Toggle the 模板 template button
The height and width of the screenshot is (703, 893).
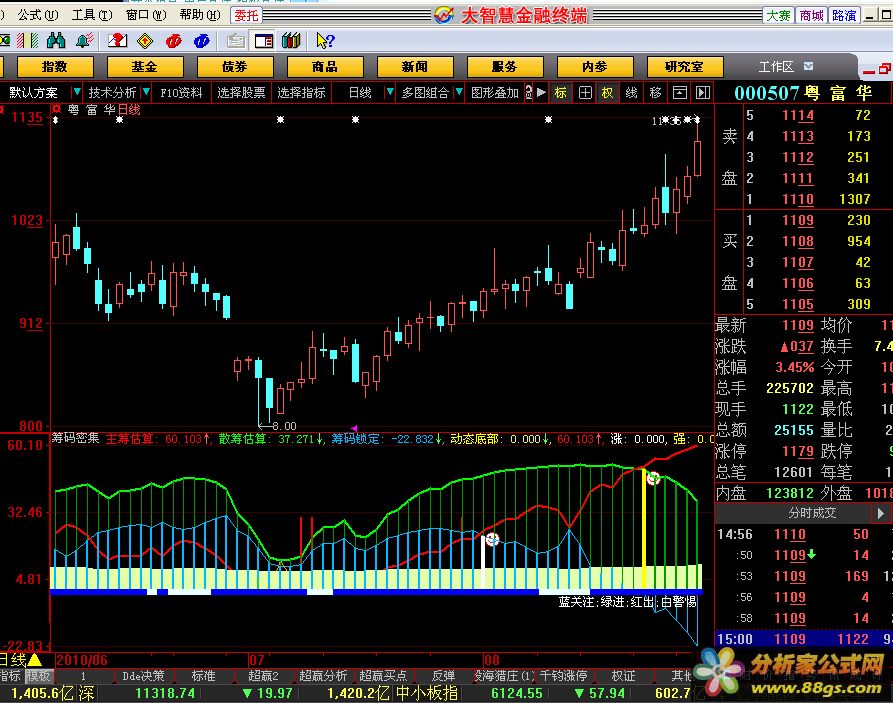[39, 676]
